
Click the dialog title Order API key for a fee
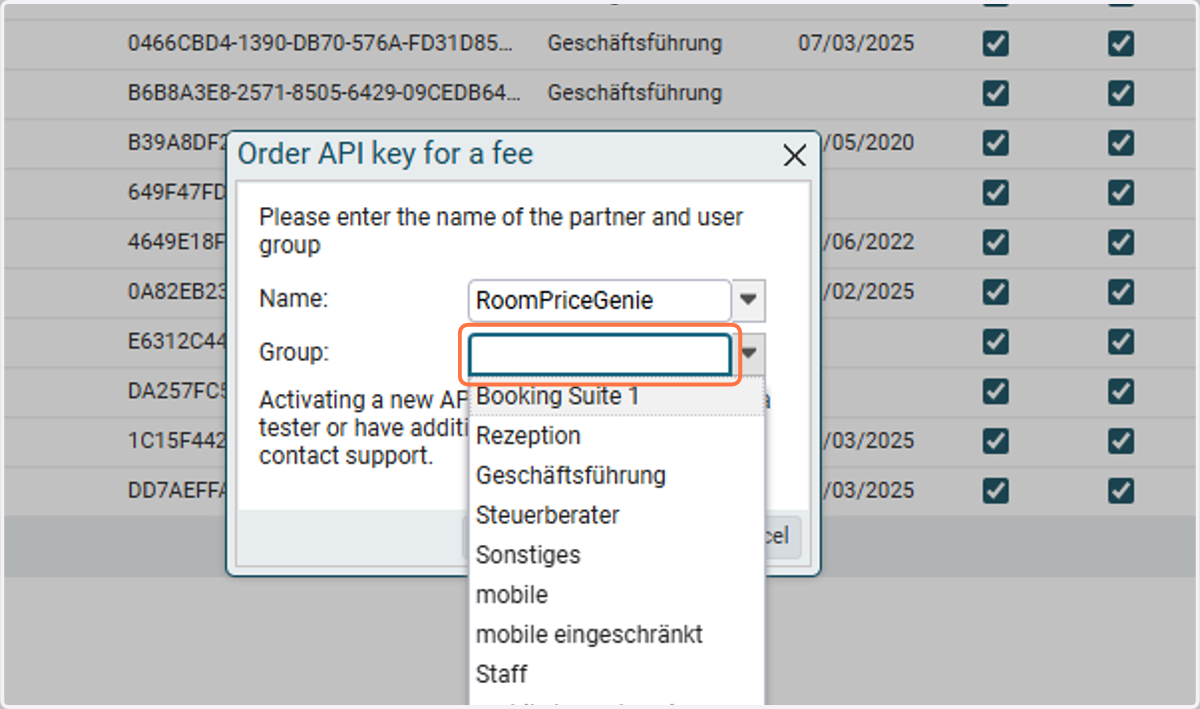click(x=385, y=154)
